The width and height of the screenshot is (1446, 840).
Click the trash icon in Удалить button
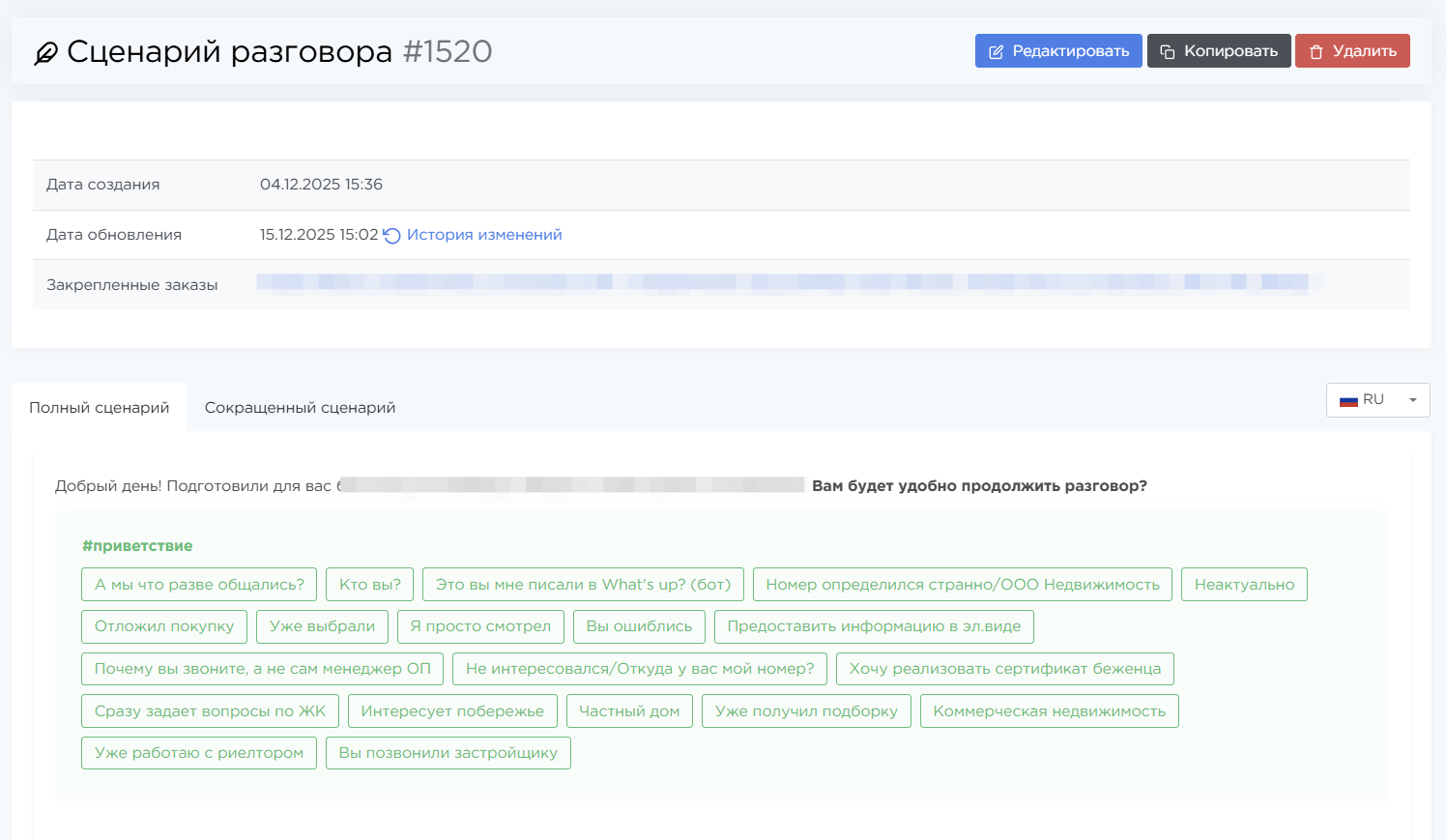point(1316,52)
